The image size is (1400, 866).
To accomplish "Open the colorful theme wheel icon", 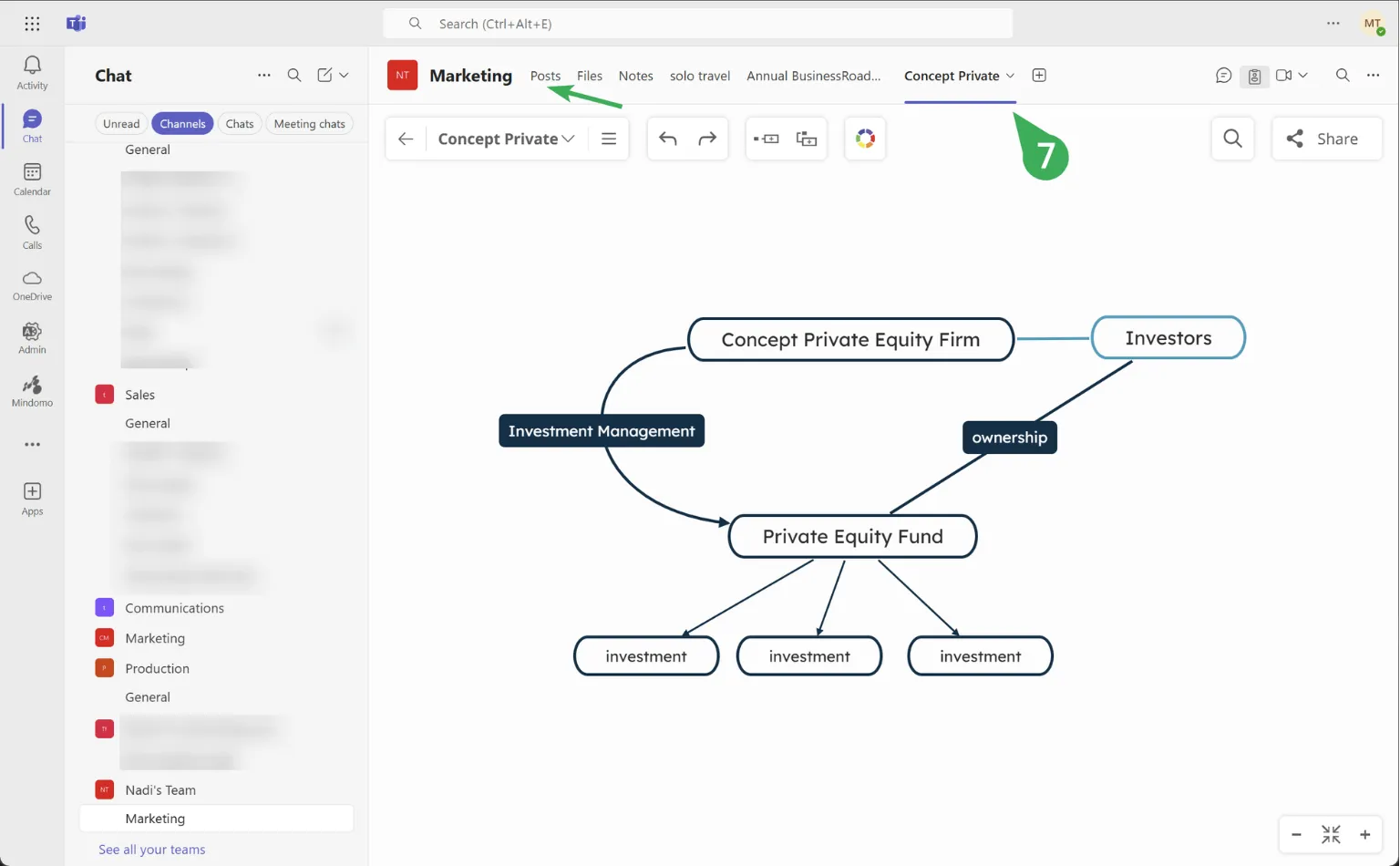I will pyautogui.click(x=865, y=139).
